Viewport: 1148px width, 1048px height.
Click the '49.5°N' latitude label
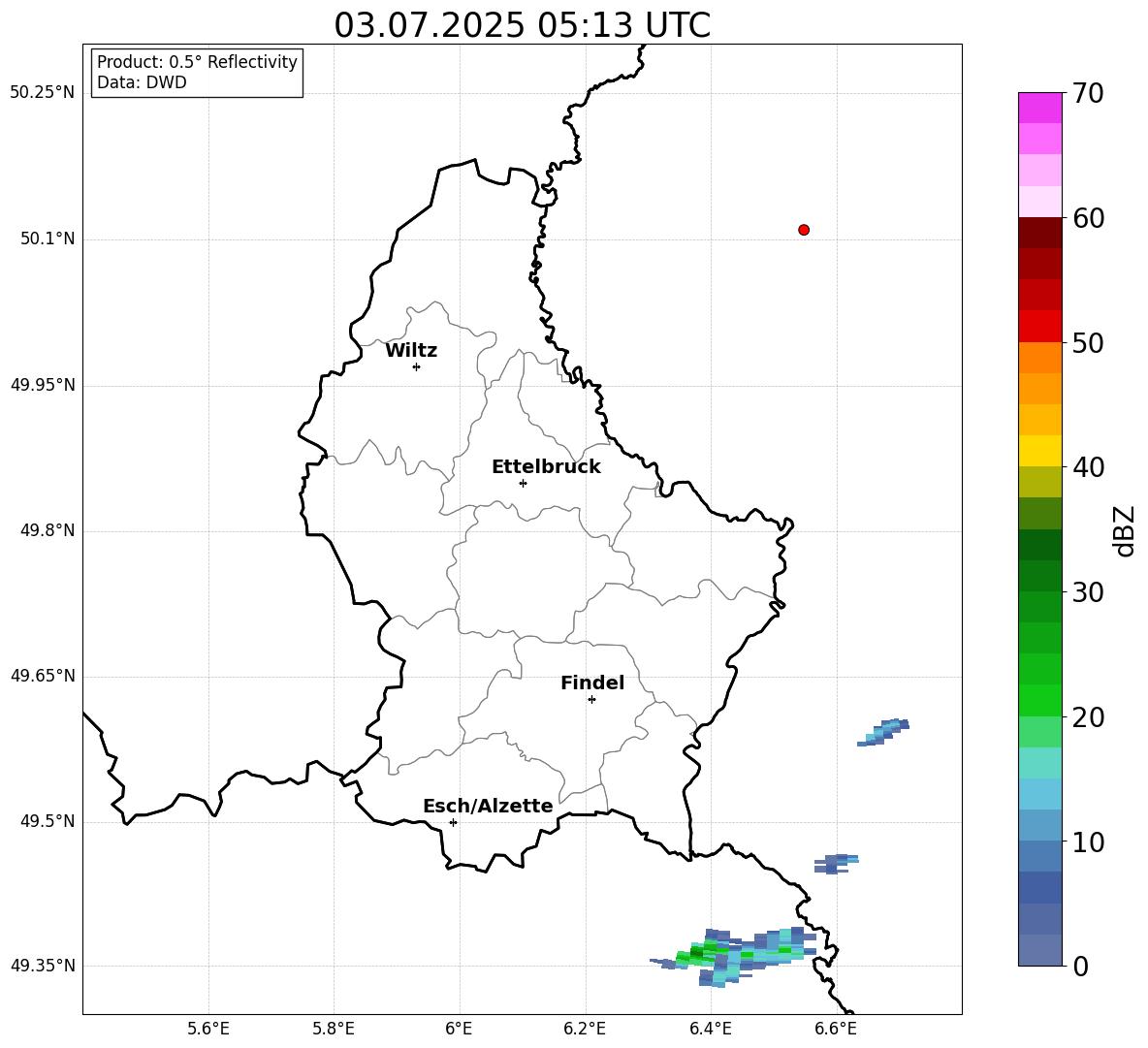click(48, 822)
